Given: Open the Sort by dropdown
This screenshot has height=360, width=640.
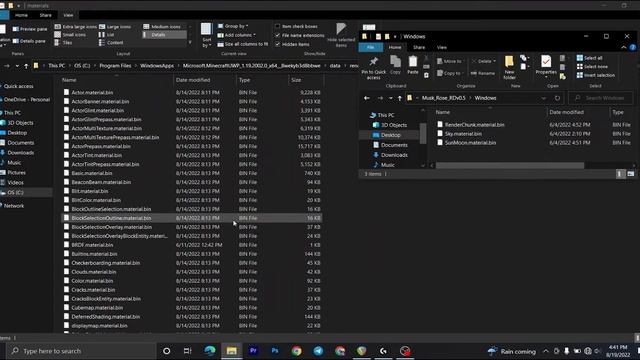Looking at the screenshot, I should point(207,35).
